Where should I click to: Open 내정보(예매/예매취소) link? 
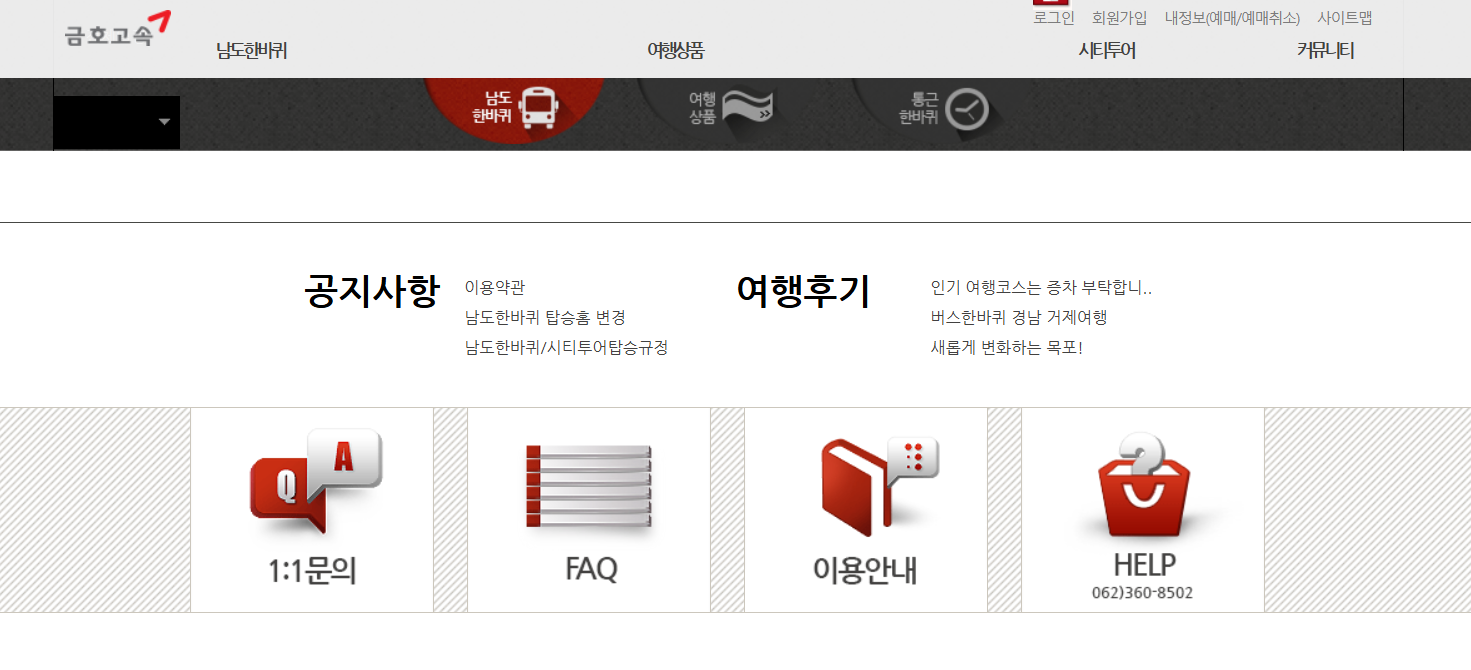click(1232, 18)
